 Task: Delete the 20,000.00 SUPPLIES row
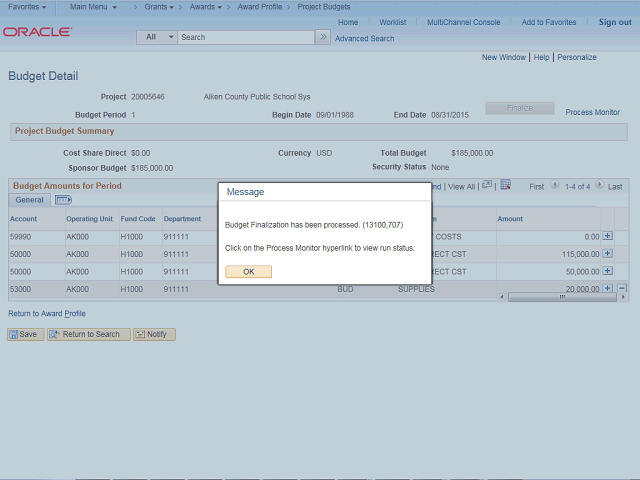pyautogui.click(x=622, y=288)
